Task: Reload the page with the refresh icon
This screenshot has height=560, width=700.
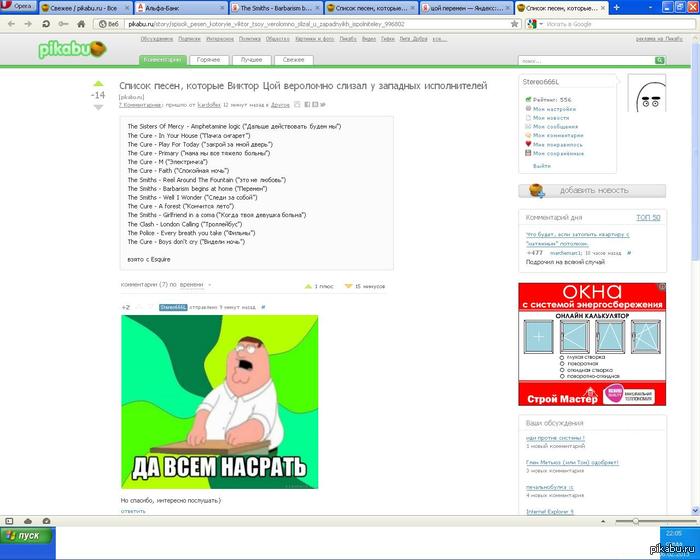Action: coord(46,24)
